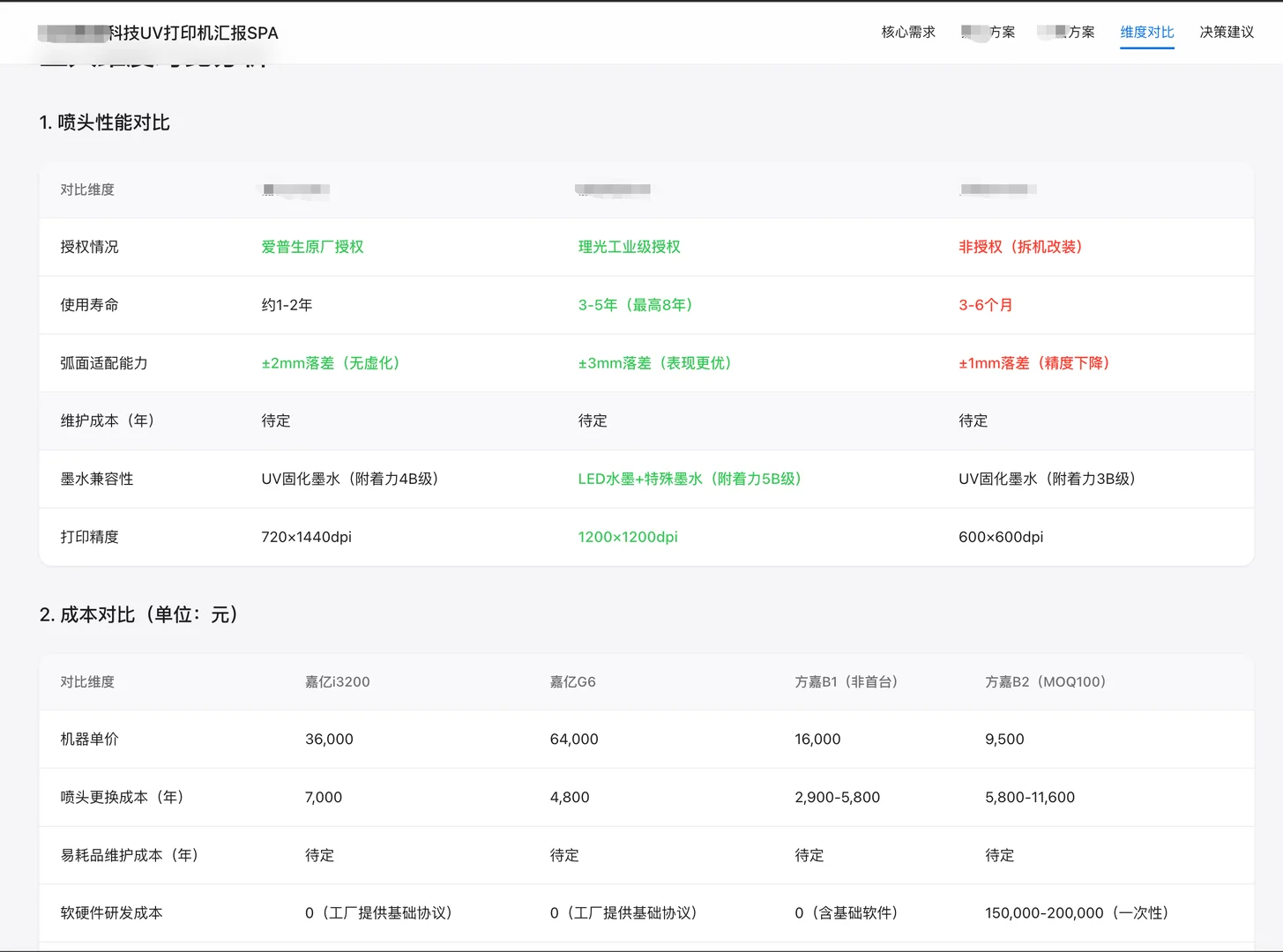Screen dimensions: 1283x952
Task: Click the 3-5年（最高8年）lifespan cell
Action: click(635, 305)
